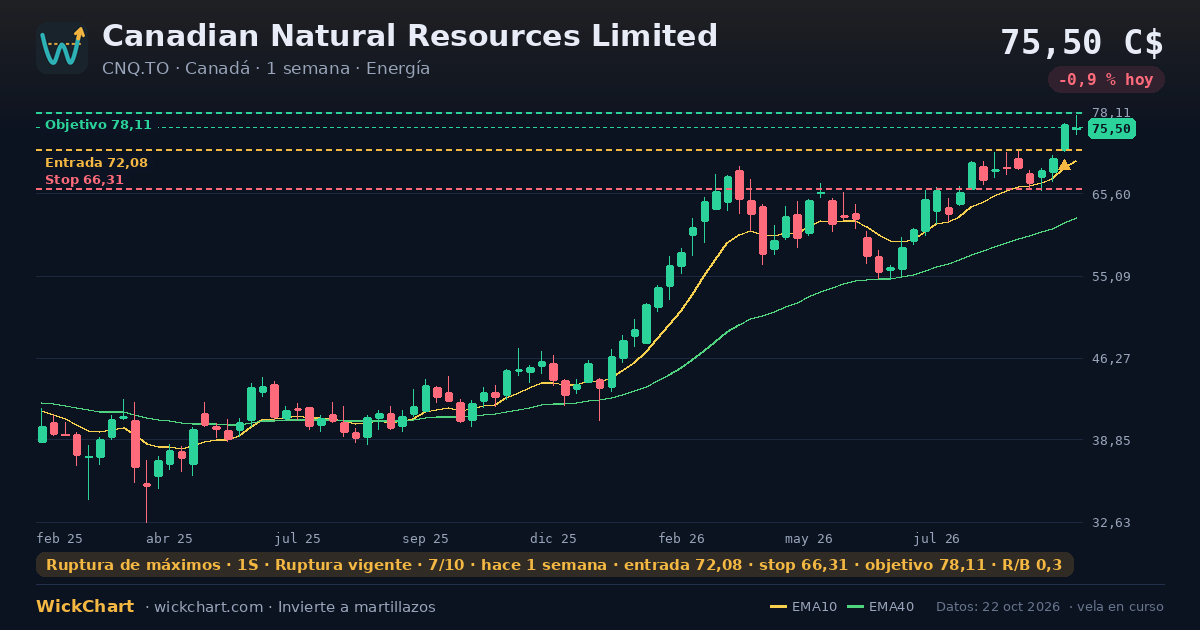Select the Canadian Natural Resources Limited title

tap(410, 36)
